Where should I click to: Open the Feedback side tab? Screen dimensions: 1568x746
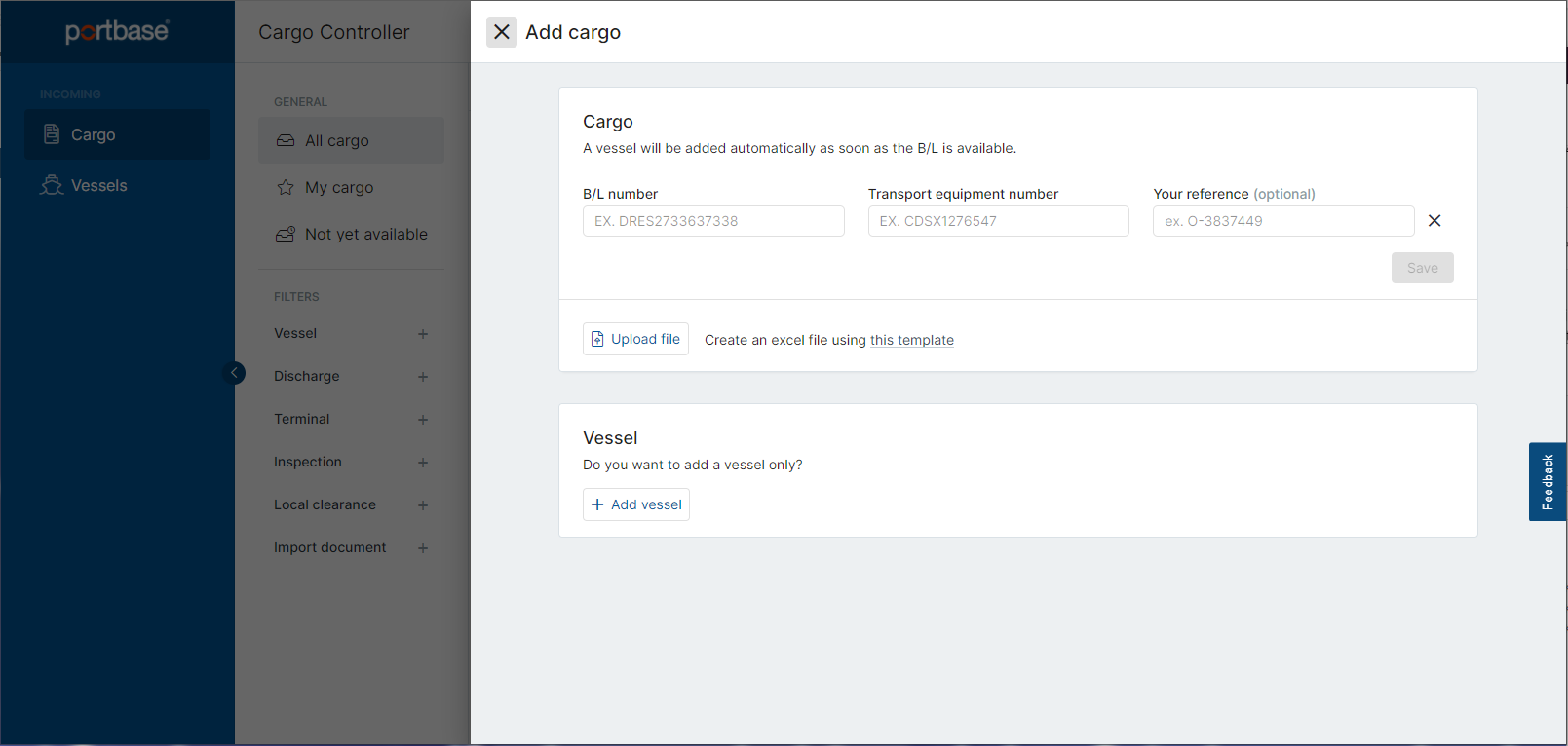[1547, 482]
